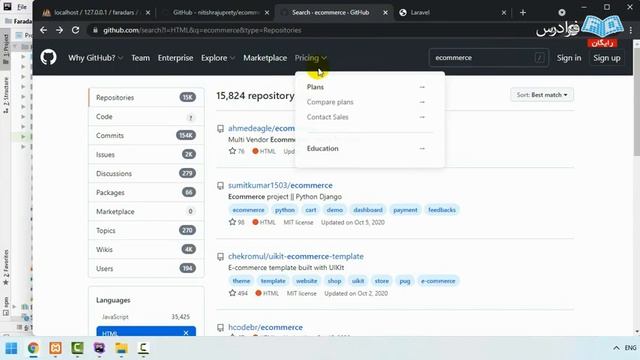640x360 pixels.
Task: Click the browser forward arrow
Action: point(60,30)
